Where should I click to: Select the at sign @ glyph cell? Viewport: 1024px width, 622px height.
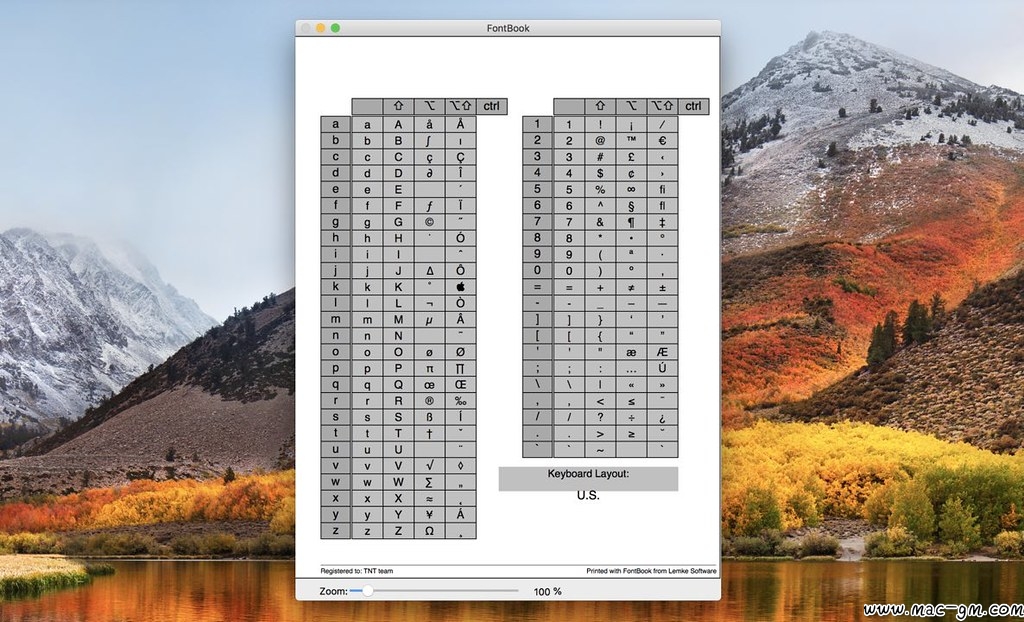tap(600, 140)
